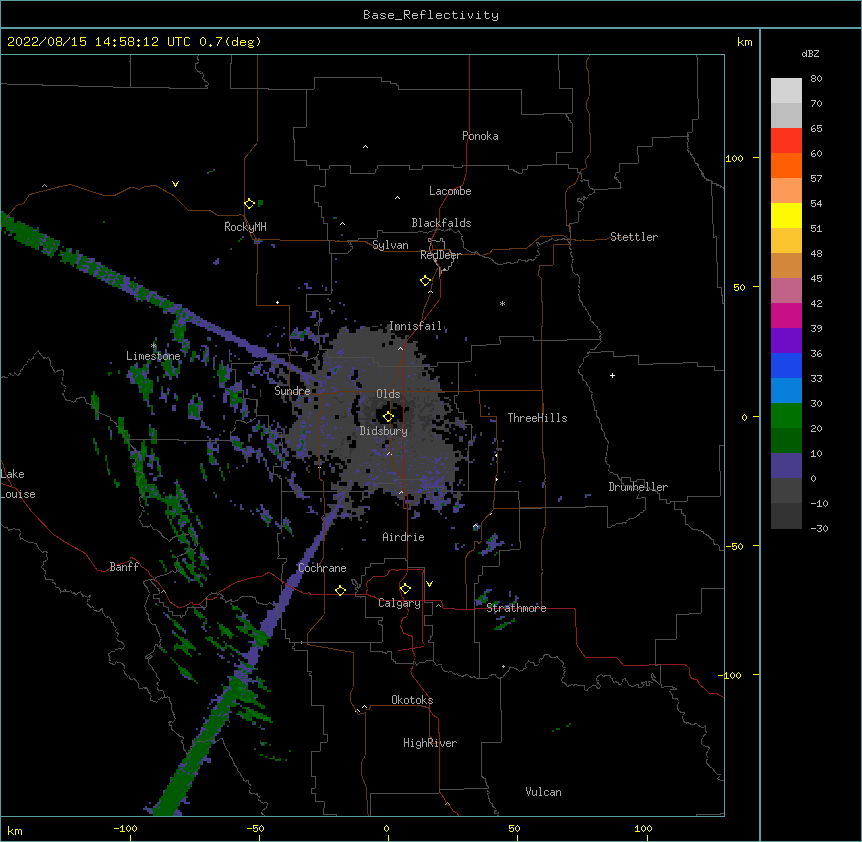This screenshot has height=842, width=862.
Task: Click the Okotoks city label
Action: click(x=412, y=700)
